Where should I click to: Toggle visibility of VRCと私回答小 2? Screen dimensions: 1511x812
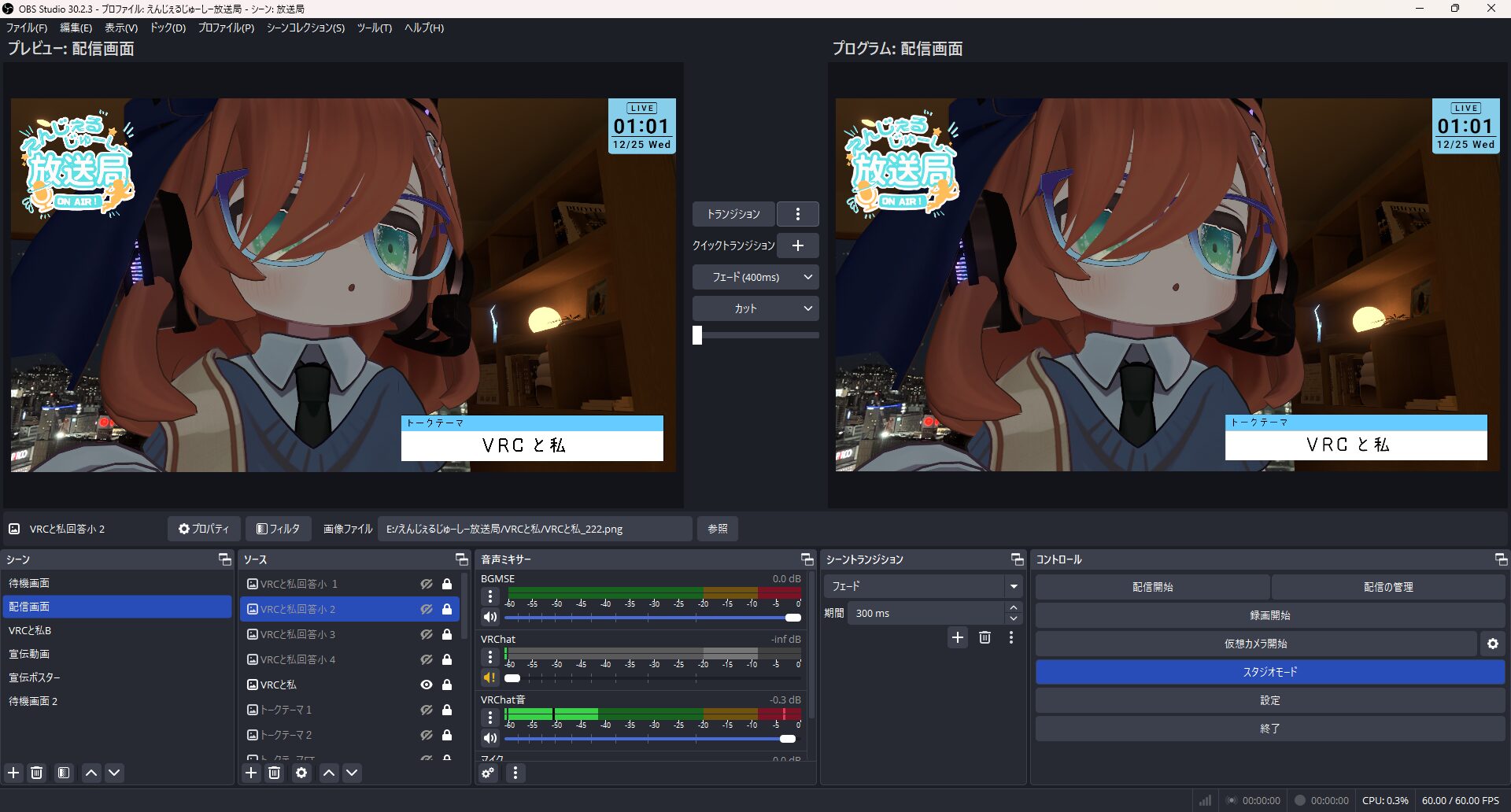click(x=427, y=609)
